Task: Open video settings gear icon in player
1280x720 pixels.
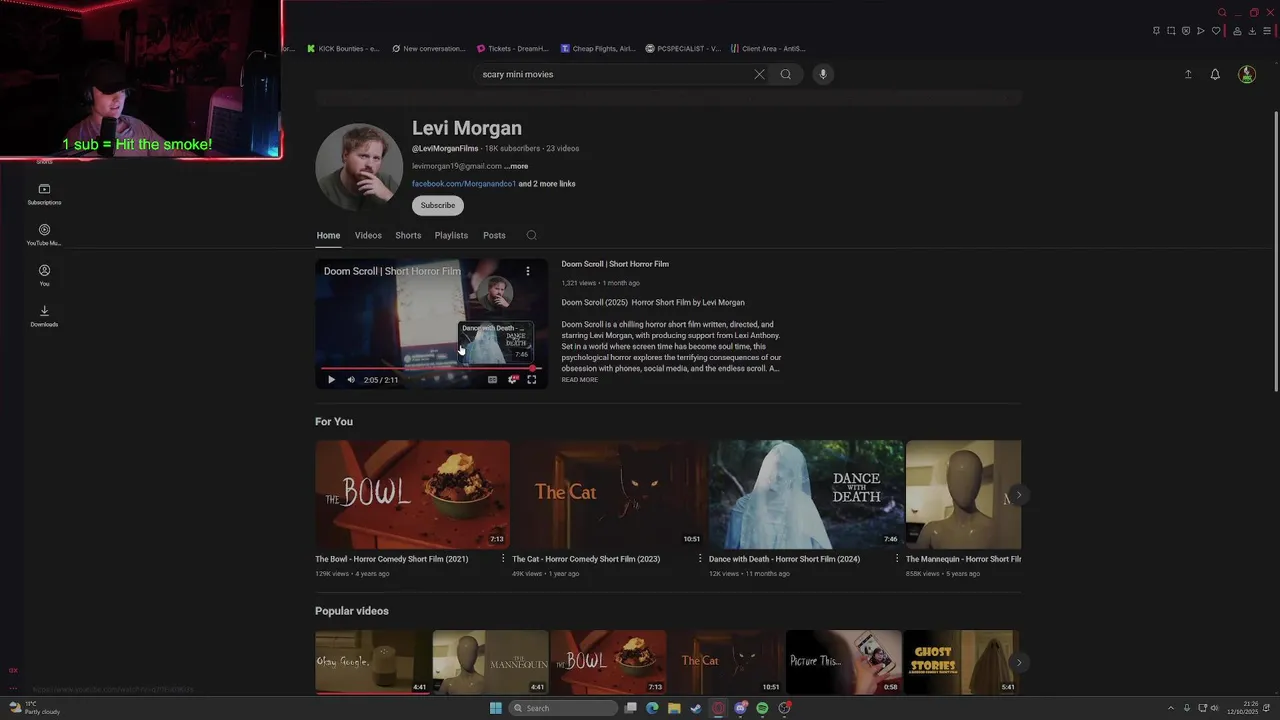Action: 513,380
